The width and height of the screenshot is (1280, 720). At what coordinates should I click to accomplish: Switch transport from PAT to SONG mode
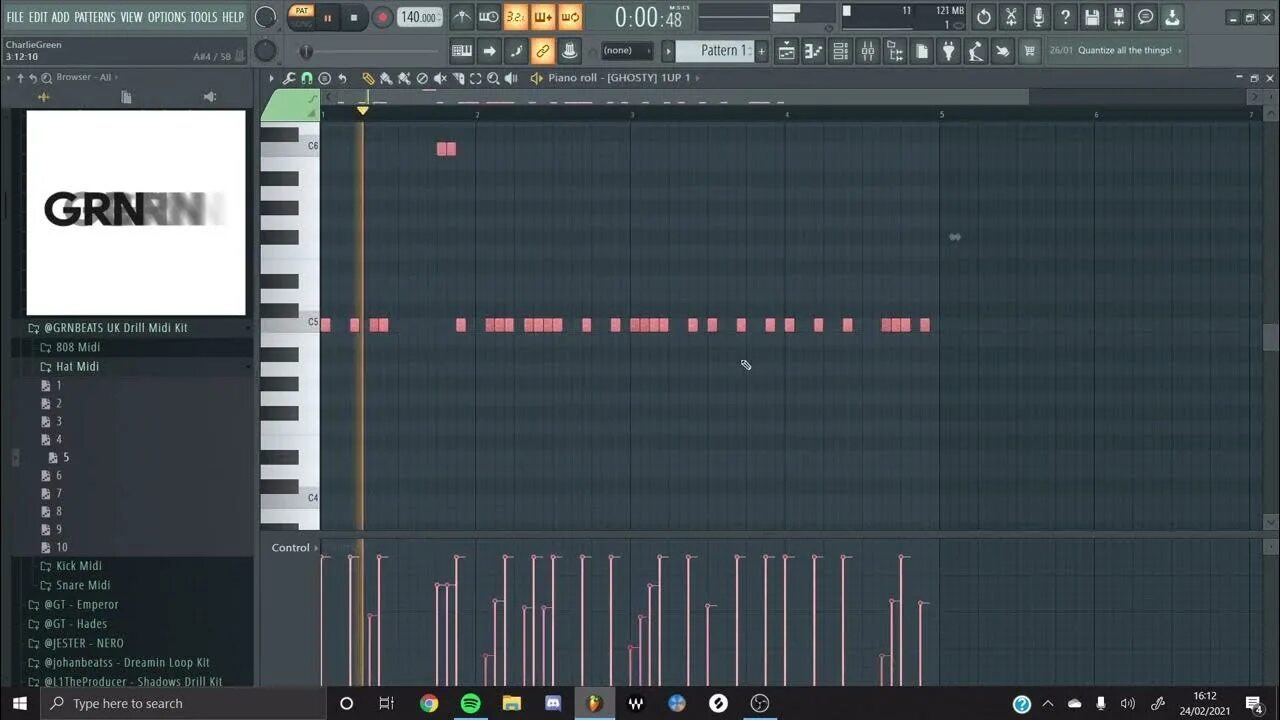click(301, 12)
